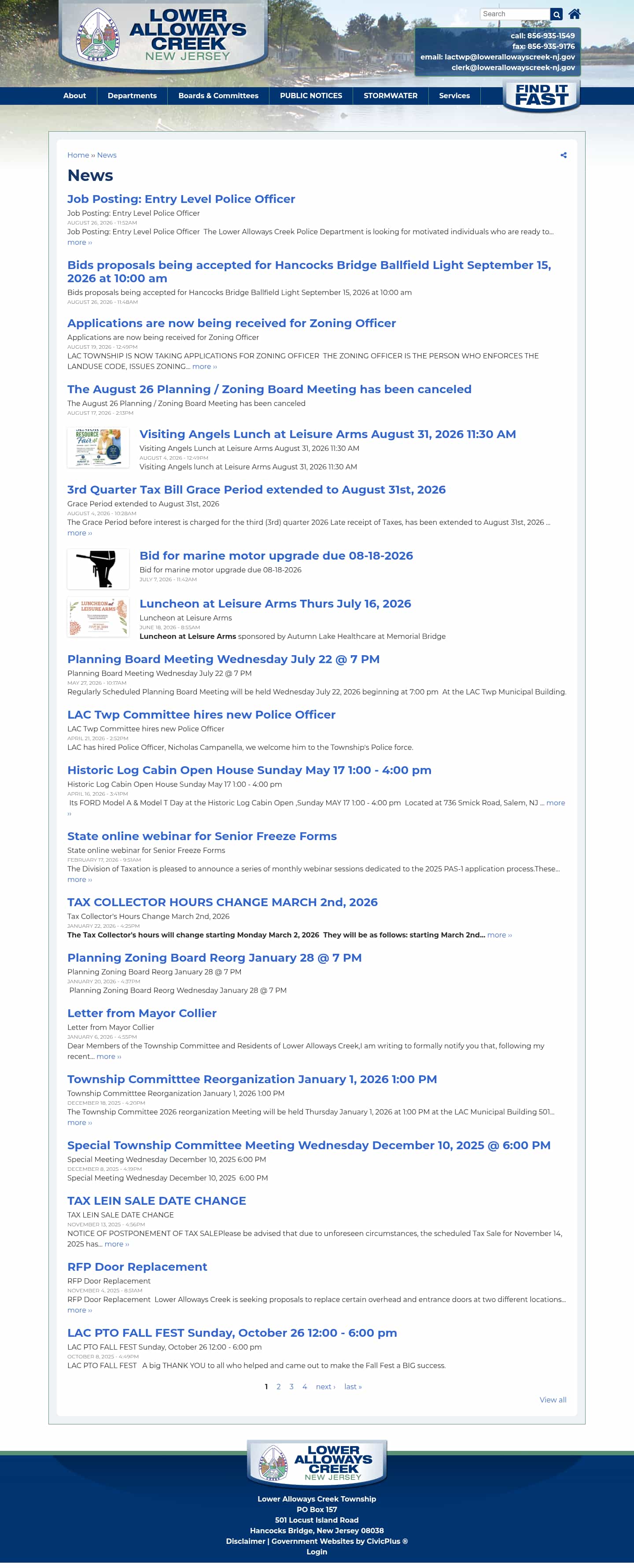Focus the Search input field

click(x=515, y=14)
